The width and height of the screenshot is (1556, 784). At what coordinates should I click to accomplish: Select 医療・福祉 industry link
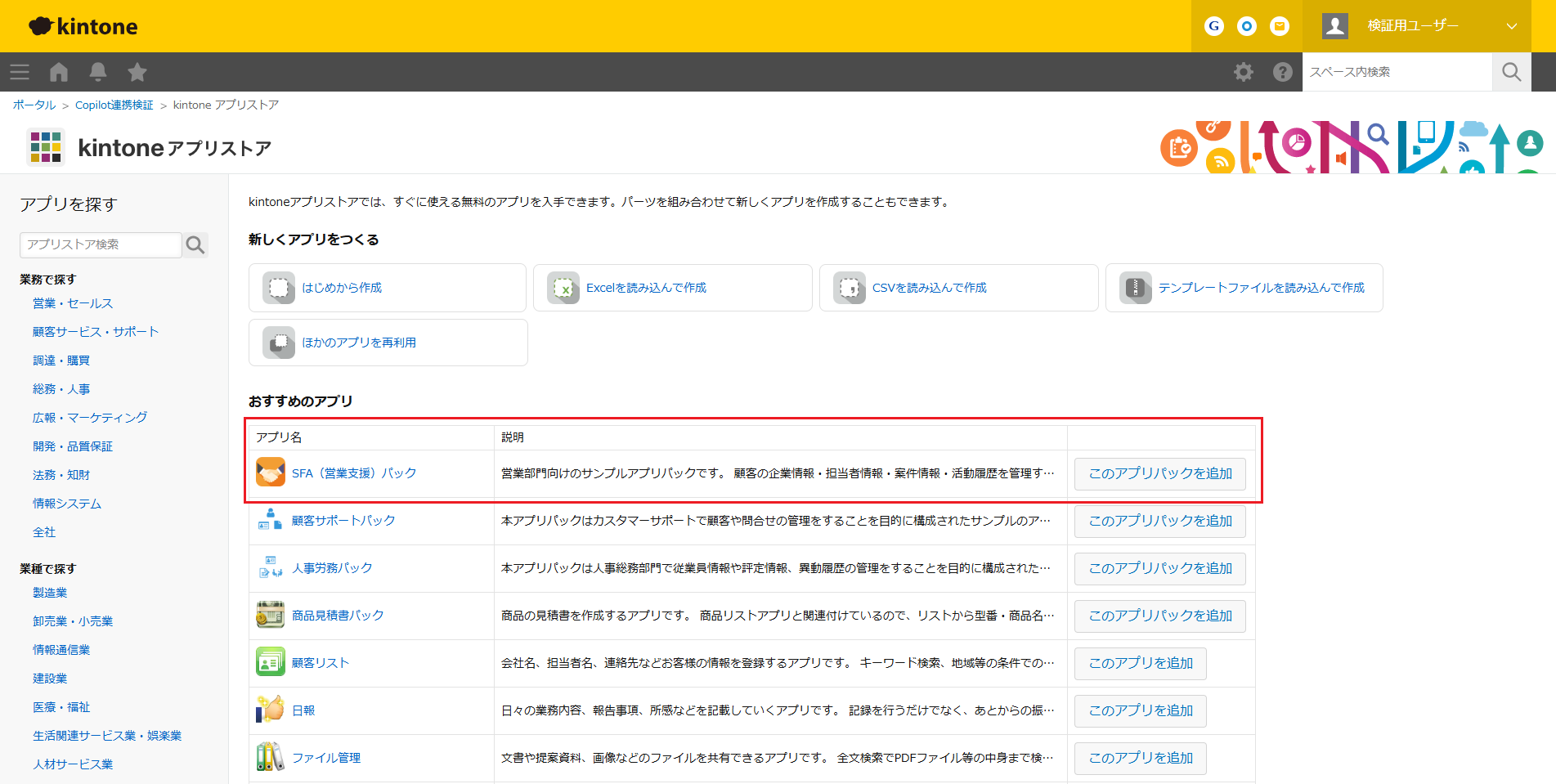pyautogui.click(x=61, y=707)
